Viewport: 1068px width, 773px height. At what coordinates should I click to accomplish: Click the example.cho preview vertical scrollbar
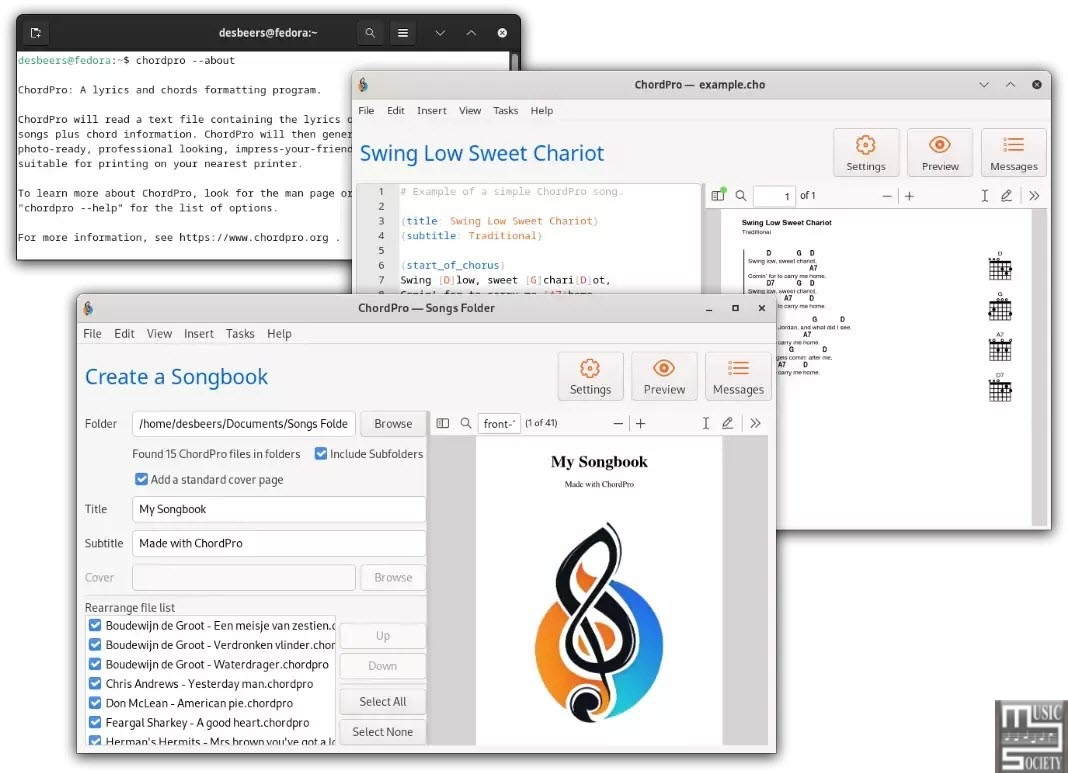(x=1039, y=368)
